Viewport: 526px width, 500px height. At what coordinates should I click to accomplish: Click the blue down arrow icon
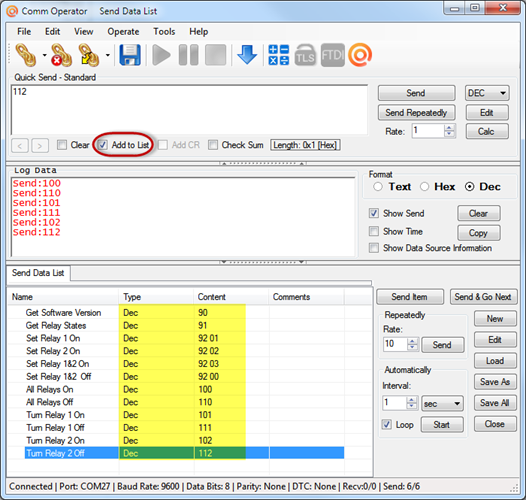click(247, 55)
